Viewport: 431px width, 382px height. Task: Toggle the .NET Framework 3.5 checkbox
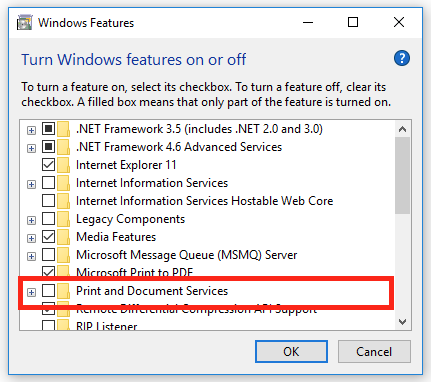(x=48, y=129)
